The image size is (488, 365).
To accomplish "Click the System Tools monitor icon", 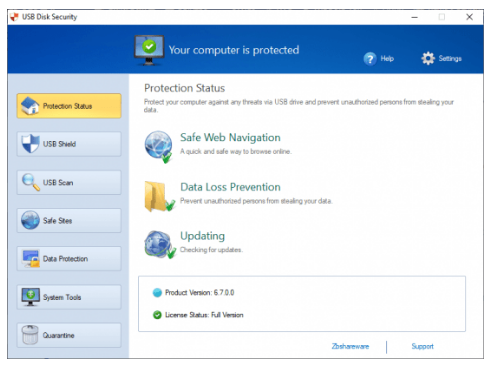I will pos(30,297).
